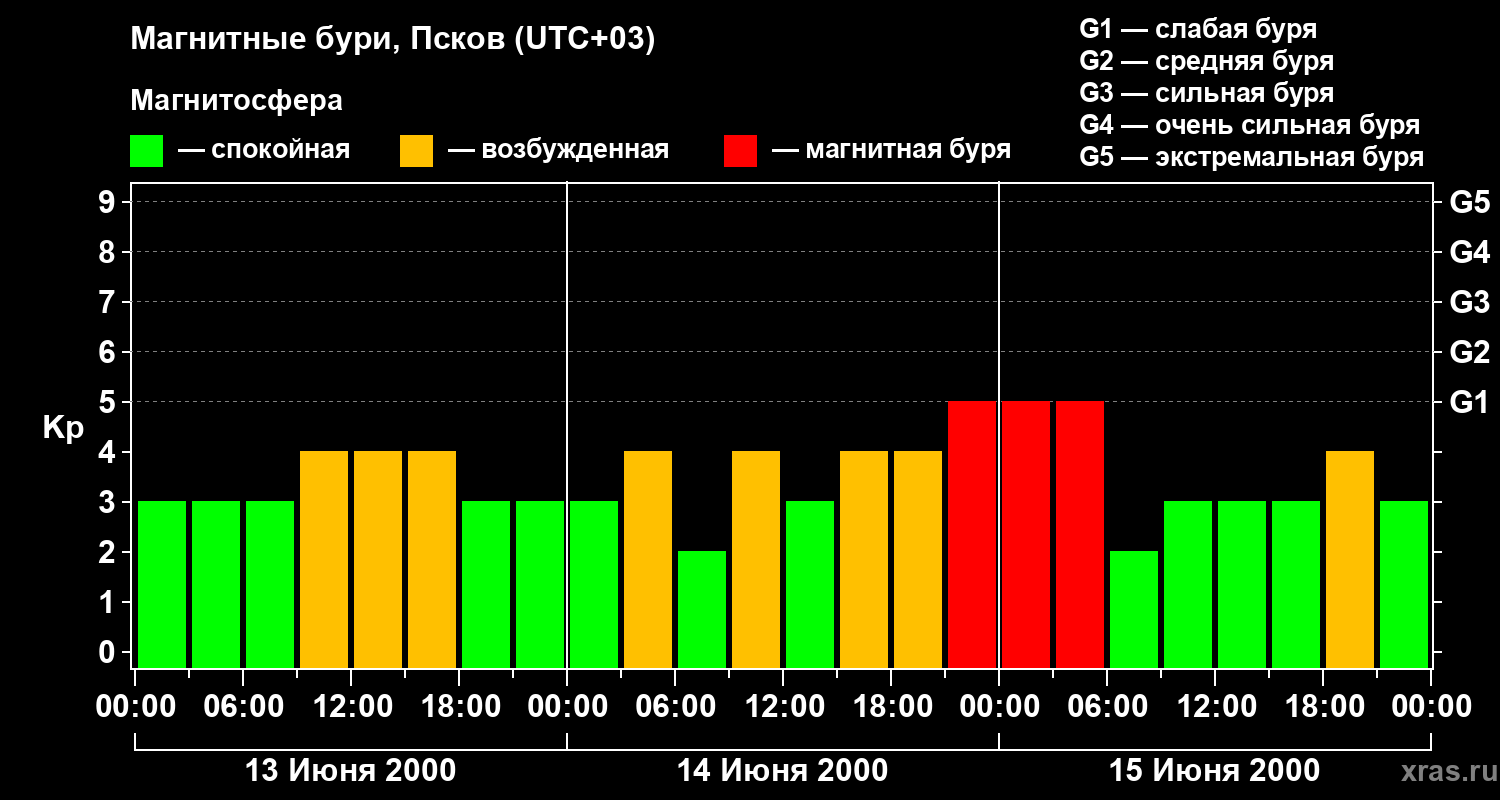1500x800 pixels.
Task: Click the green «спокойная» legend swatch
Action: tap(147, 151)
